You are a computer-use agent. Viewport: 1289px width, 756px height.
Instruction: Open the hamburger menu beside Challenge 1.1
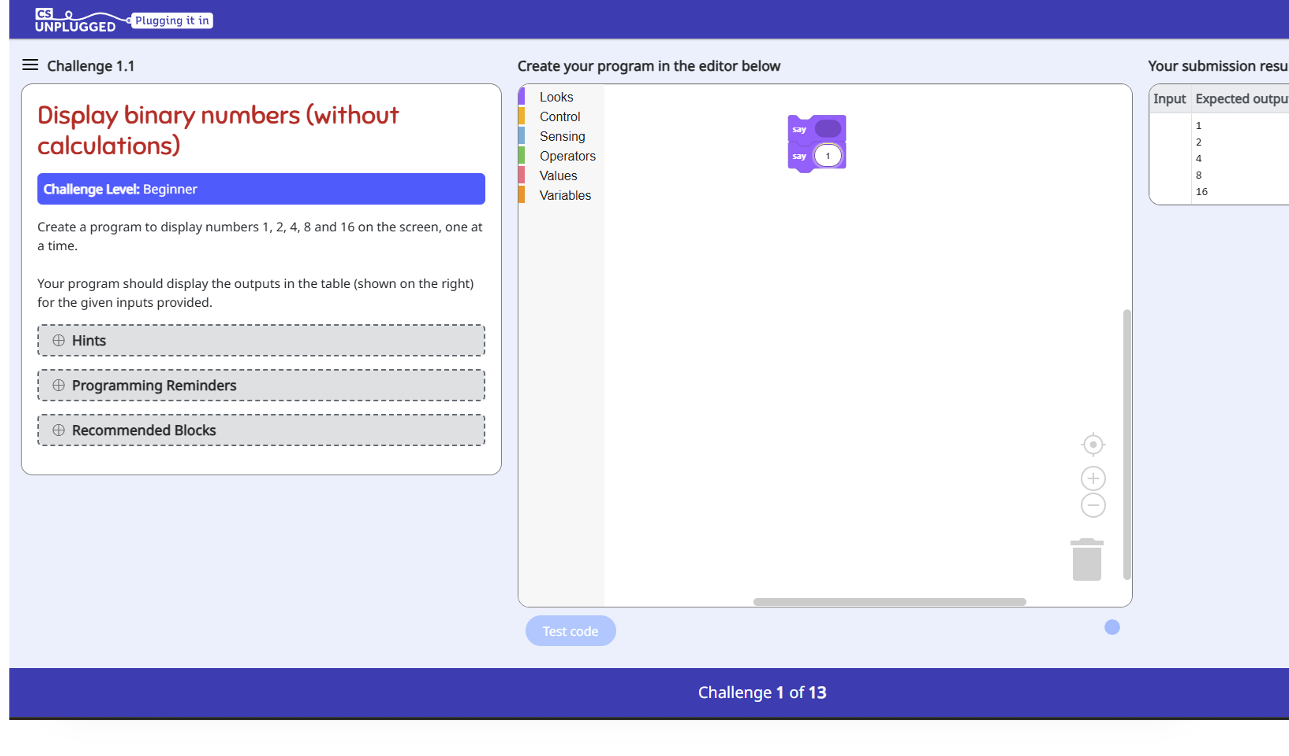[x=30, y=65]
